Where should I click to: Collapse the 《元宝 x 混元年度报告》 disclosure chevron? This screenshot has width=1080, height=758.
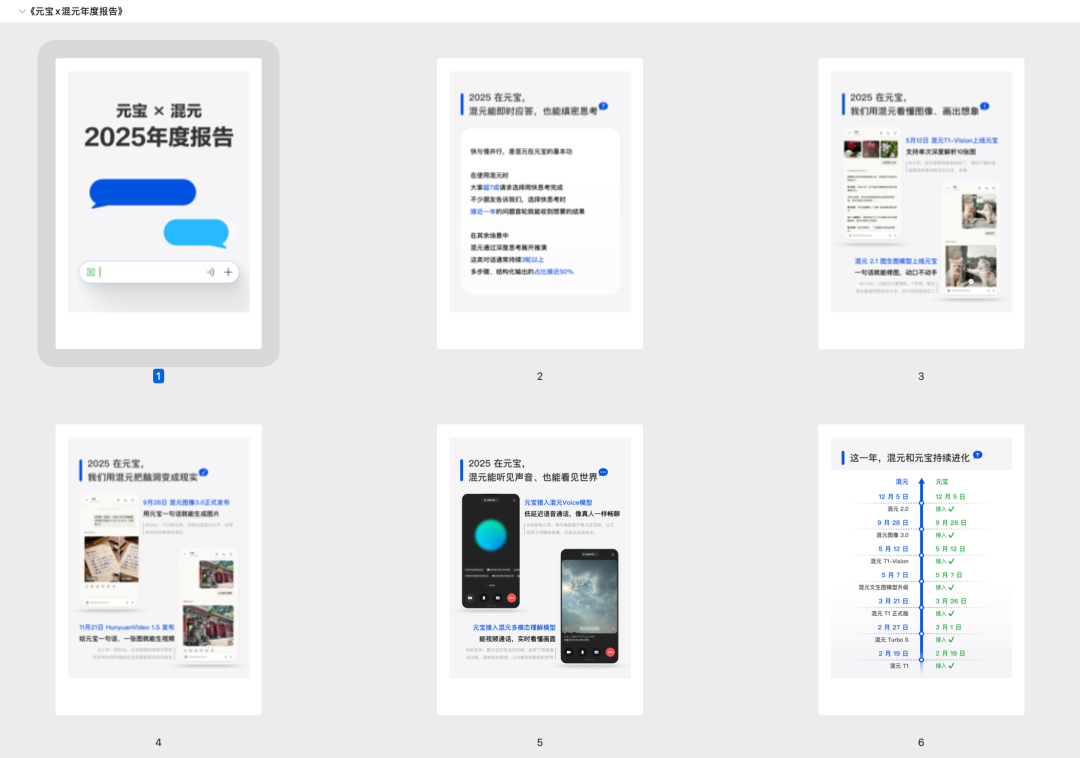[22, 11]
